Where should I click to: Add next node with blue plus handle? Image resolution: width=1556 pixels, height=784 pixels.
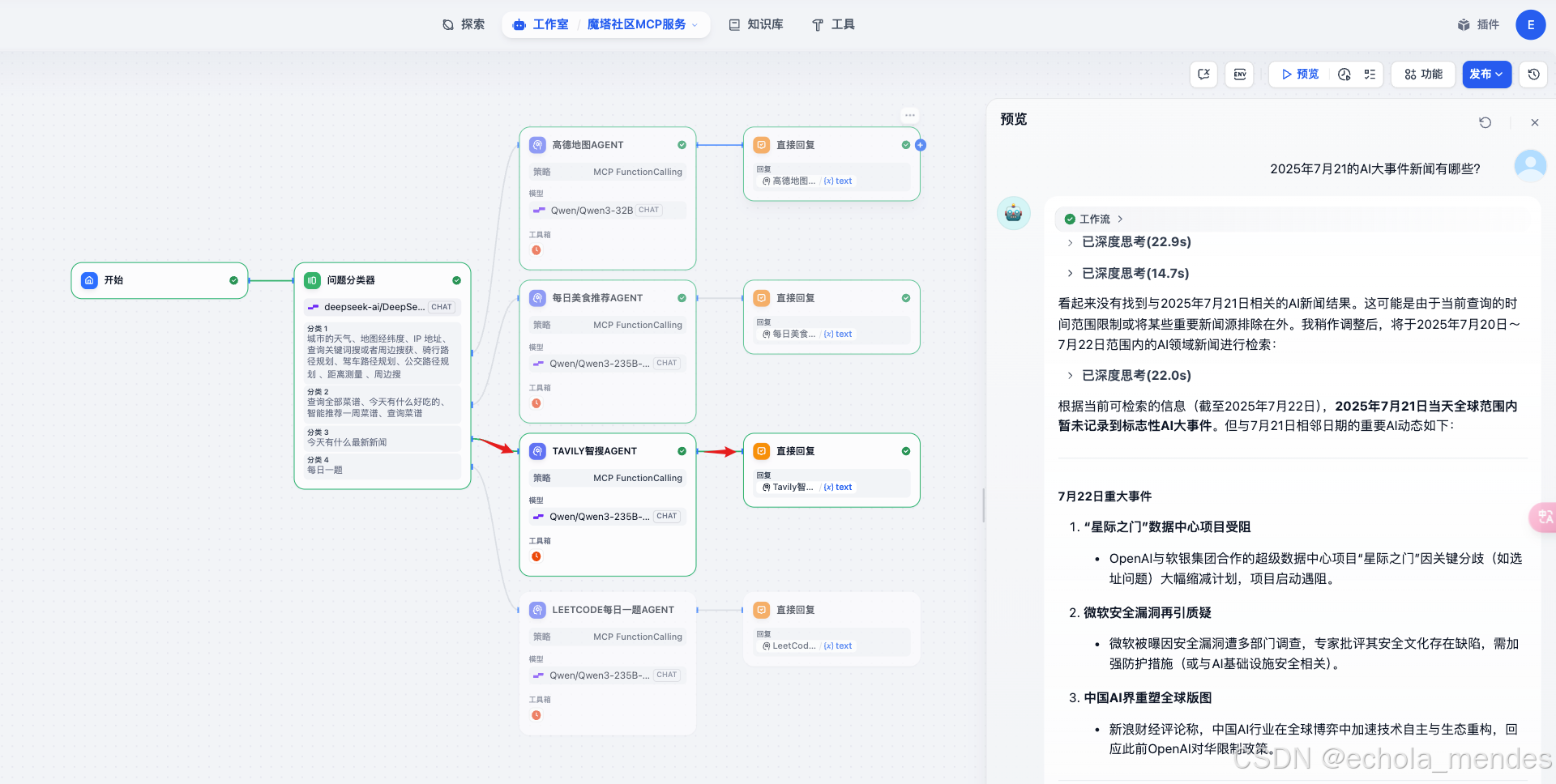point(921,145)
